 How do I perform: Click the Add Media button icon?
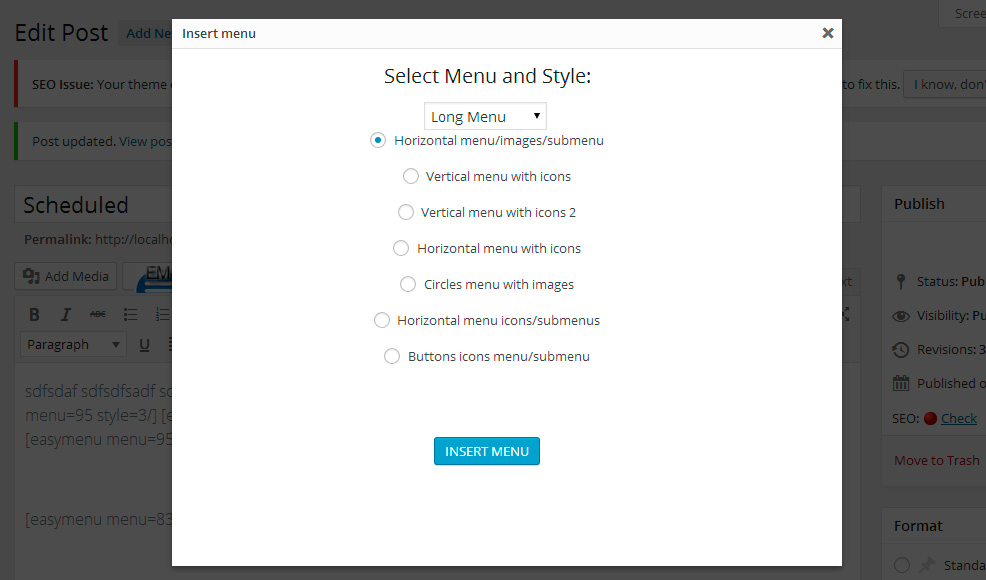[31, 276]
